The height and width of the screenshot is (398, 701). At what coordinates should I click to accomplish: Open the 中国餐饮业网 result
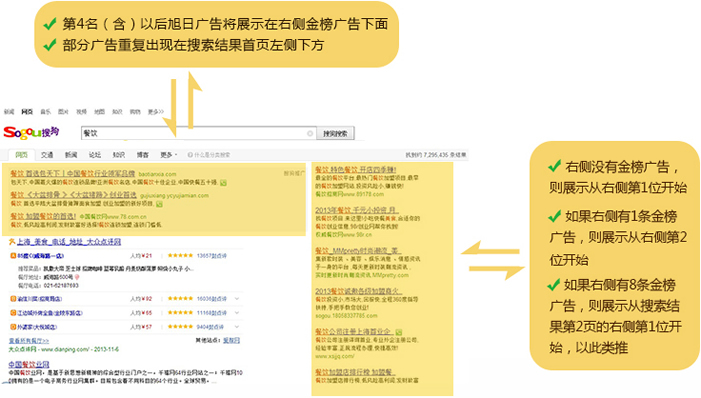click(29, 364)
